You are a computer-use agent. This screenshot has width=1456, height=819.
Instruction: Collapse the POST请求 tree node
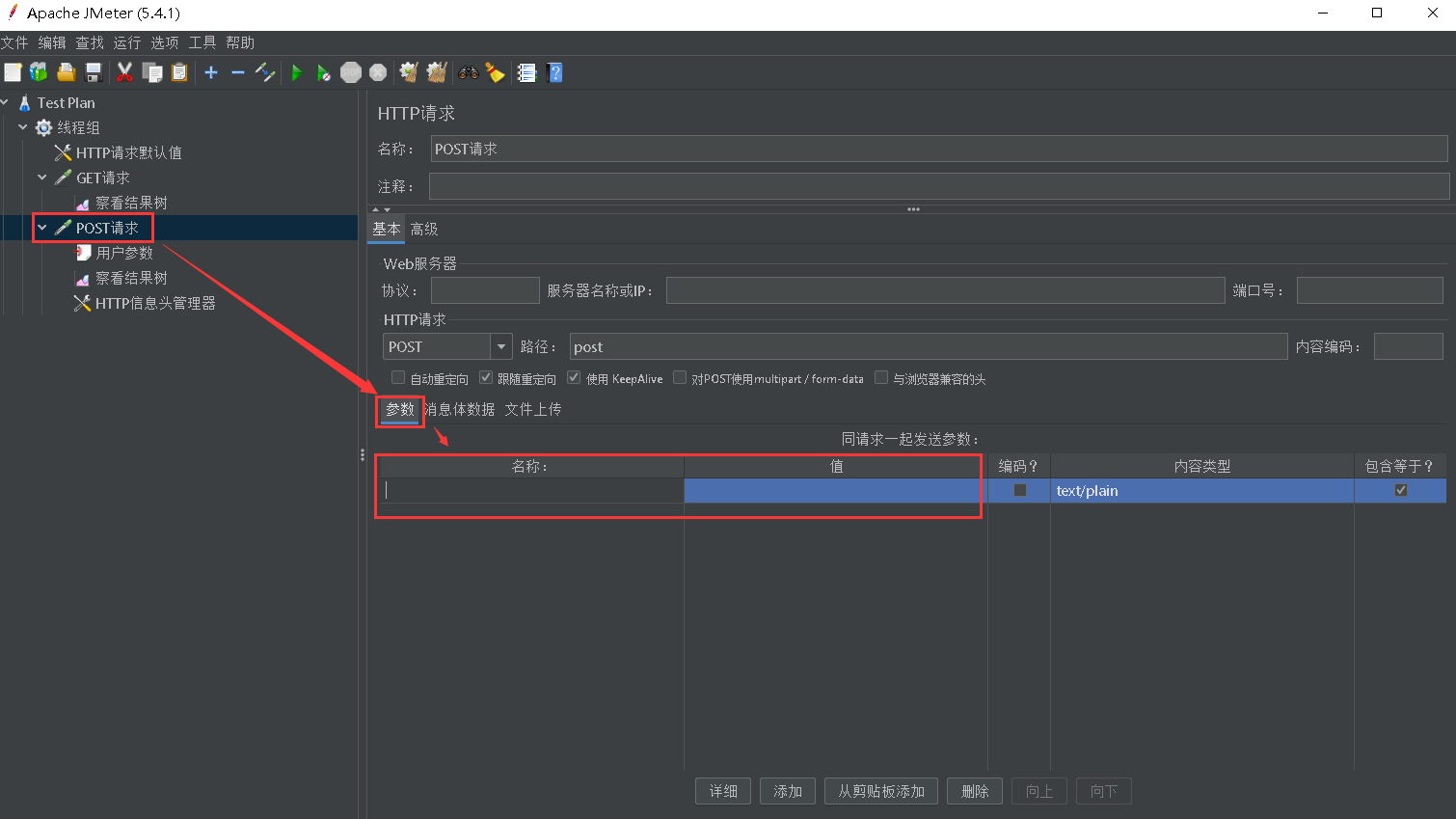pyautogui.click(x=42, y=228)
